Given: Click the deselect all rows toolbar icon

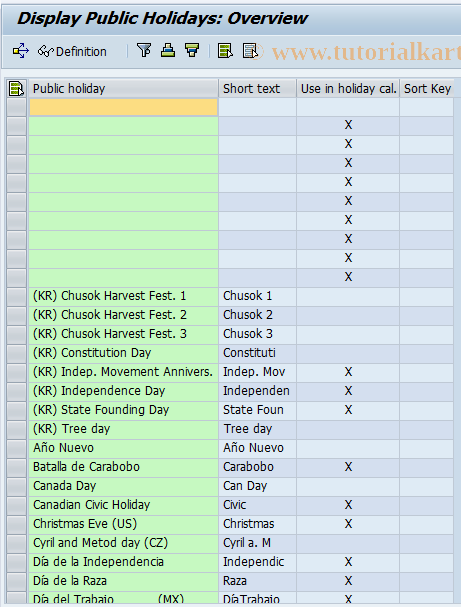Looking at the screenshot, I should 250,50.
